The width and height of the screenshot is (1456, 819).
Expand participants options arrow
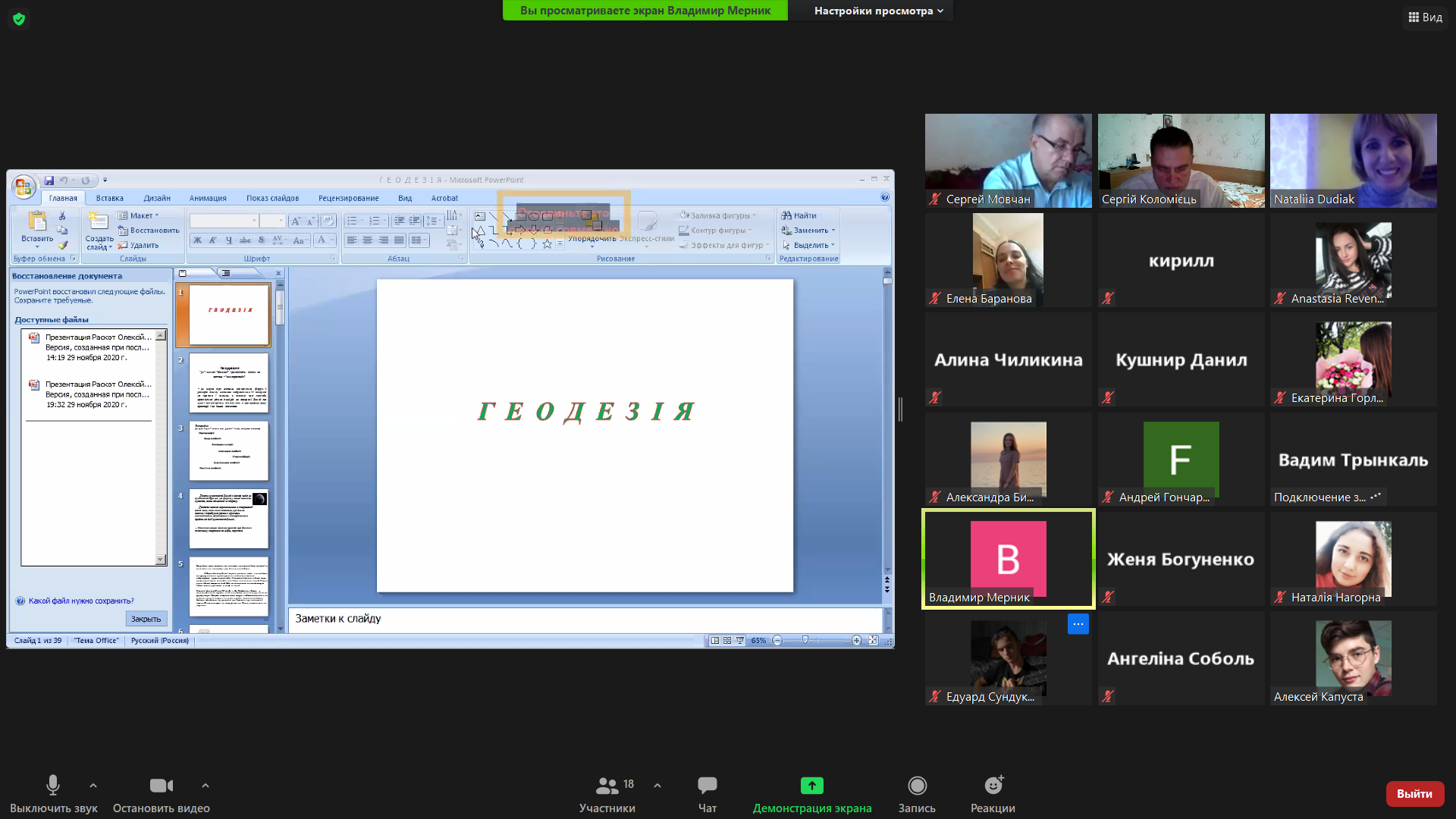coord(657,786)
